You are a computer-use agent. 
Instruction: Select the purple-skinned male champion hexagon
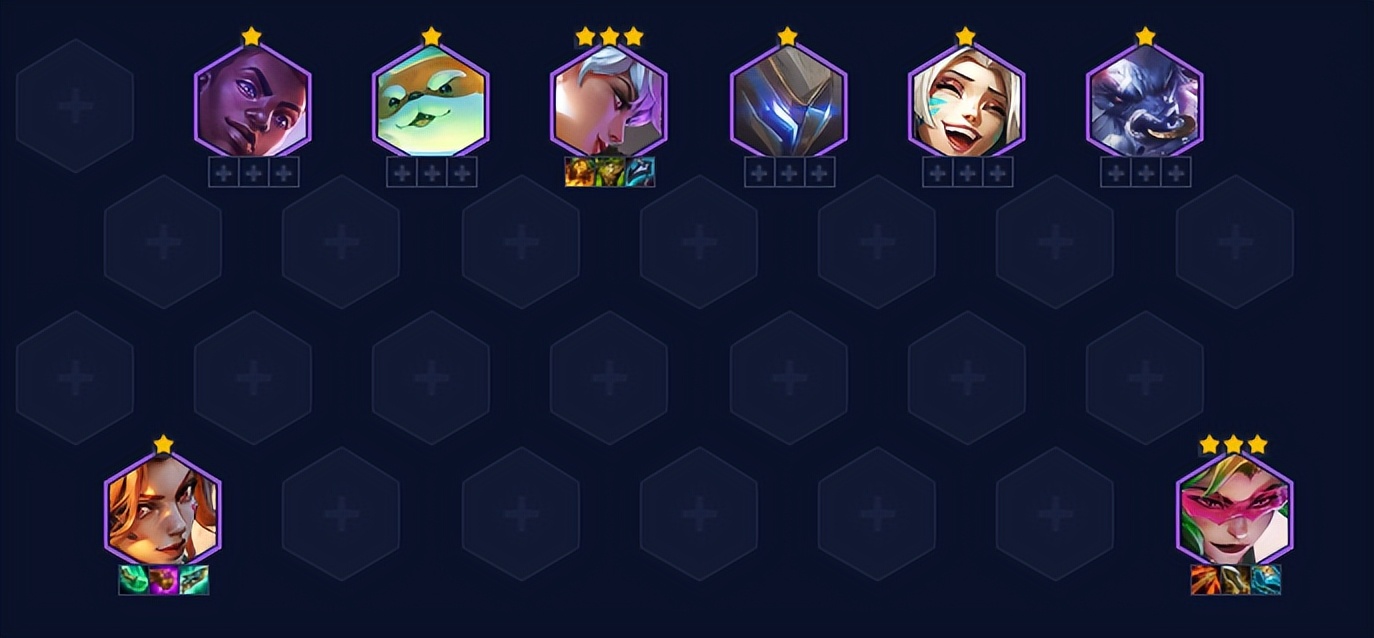tap(253, 102)
